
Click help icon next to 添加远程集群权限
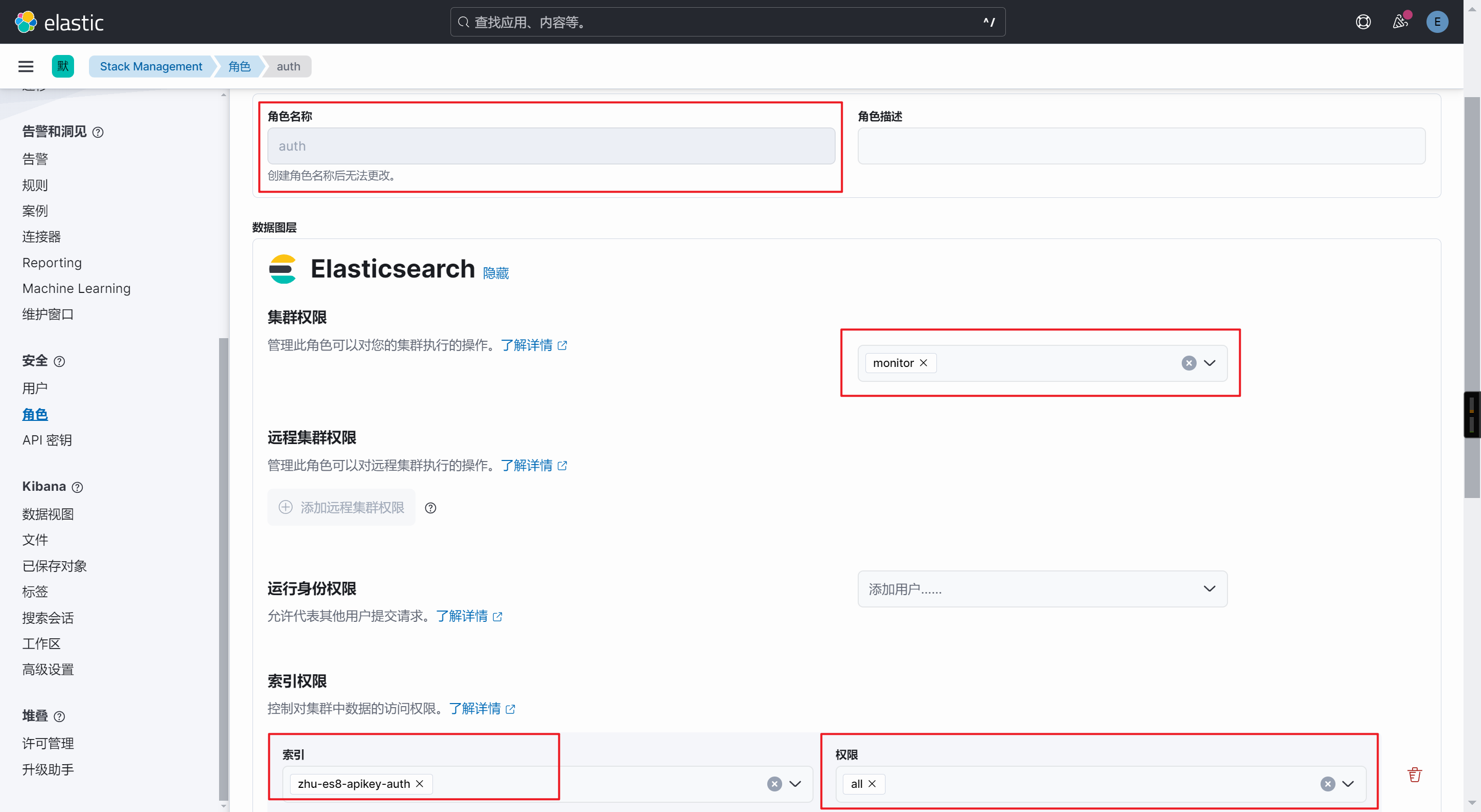430,508
